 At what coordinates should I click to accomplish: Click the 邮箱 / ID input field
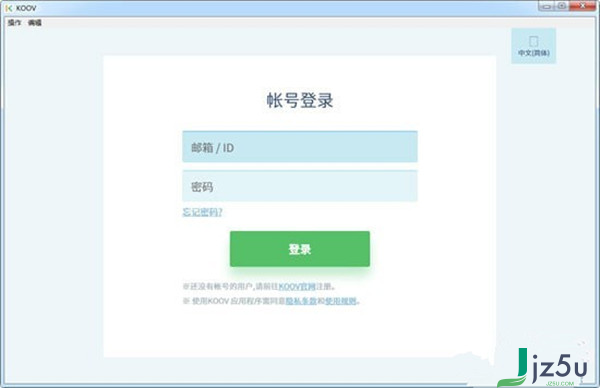coord(300,147)
